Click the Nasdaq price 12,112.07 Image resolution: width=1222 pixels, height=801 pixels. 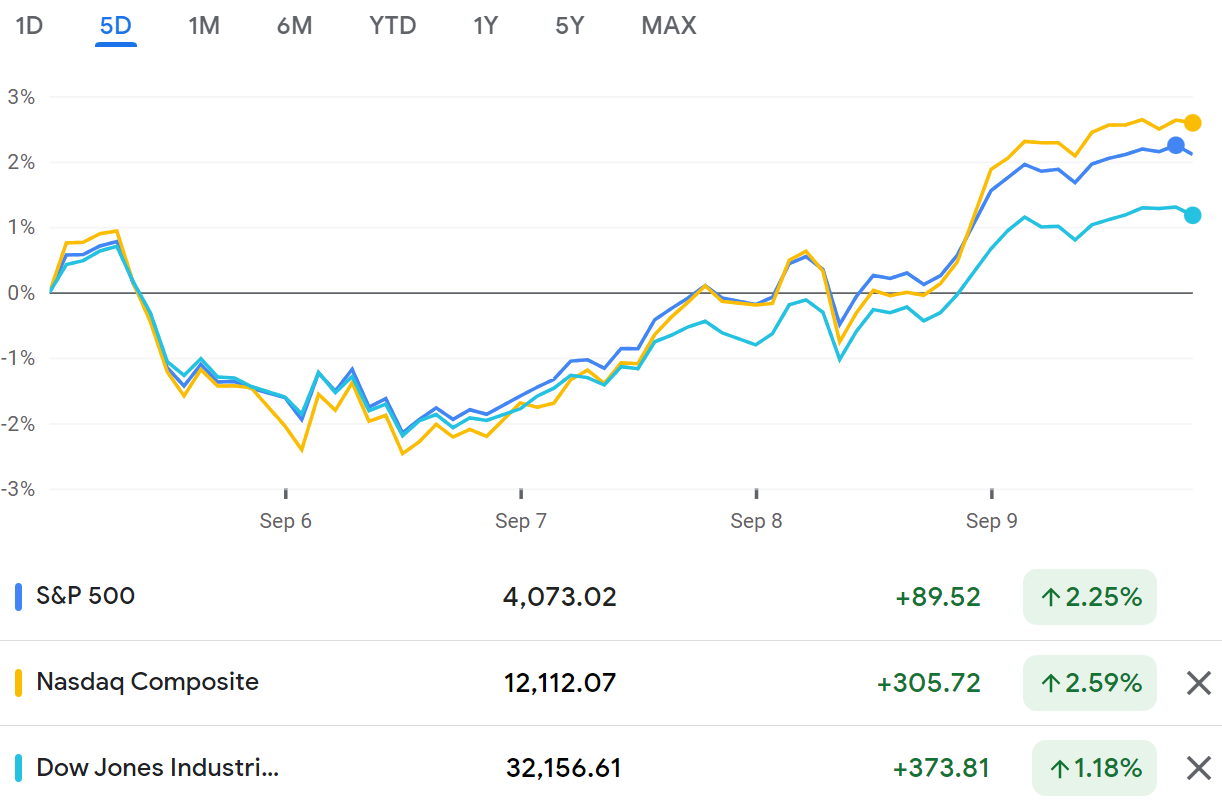click(560, 683)
